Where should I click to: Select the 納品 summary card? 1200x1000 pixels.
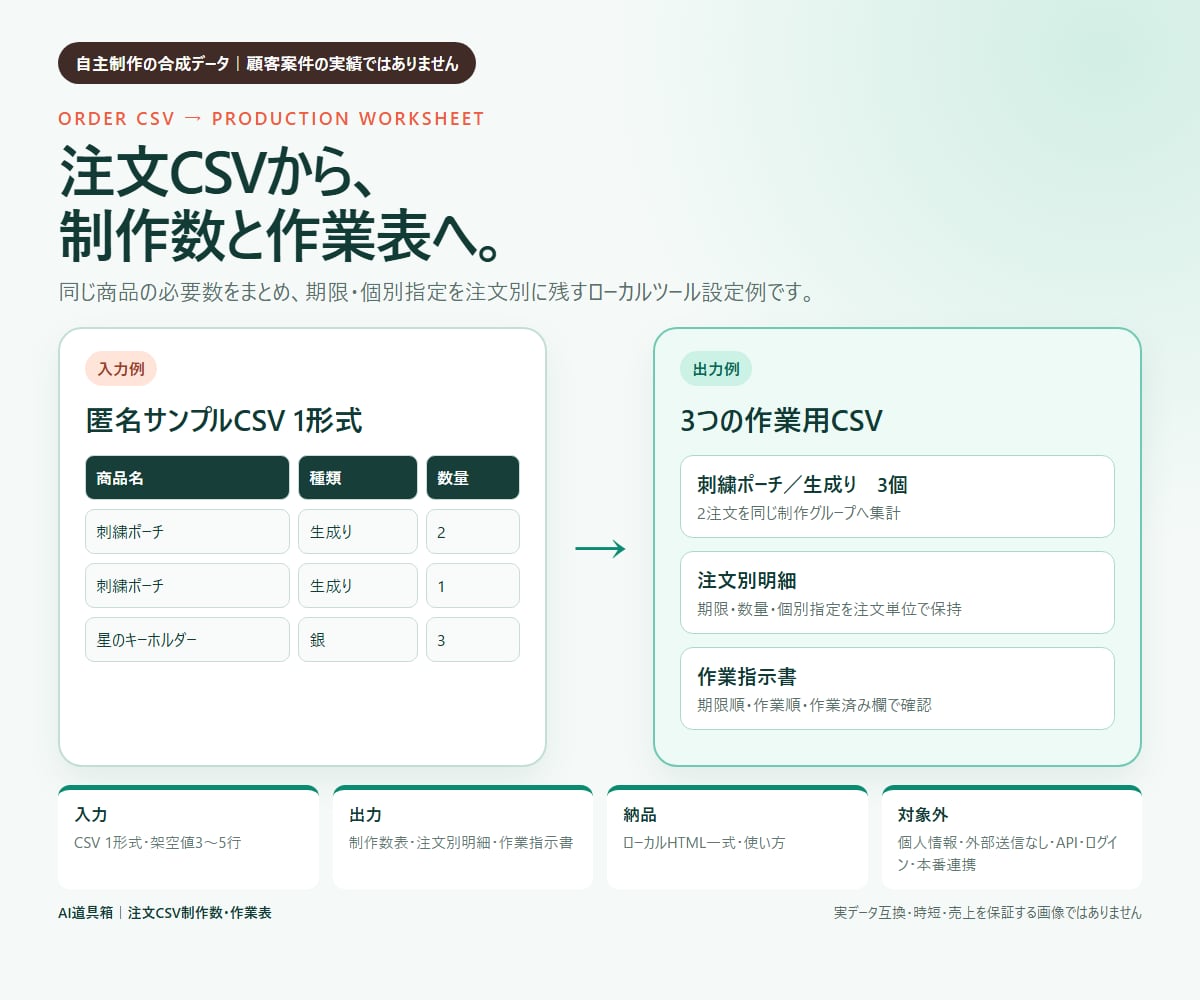click(737, 837)
